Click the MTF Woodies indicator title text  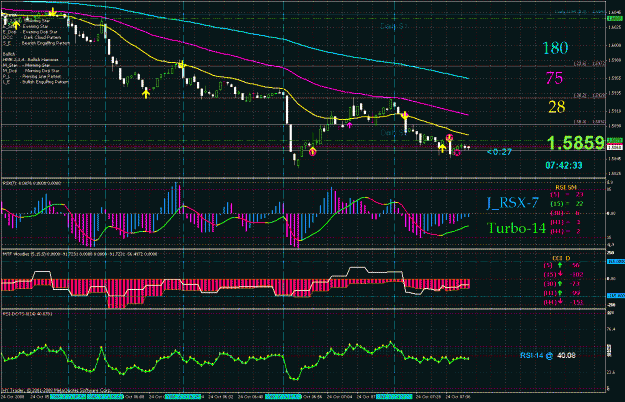pyautogui.click(x=80, y=254)
